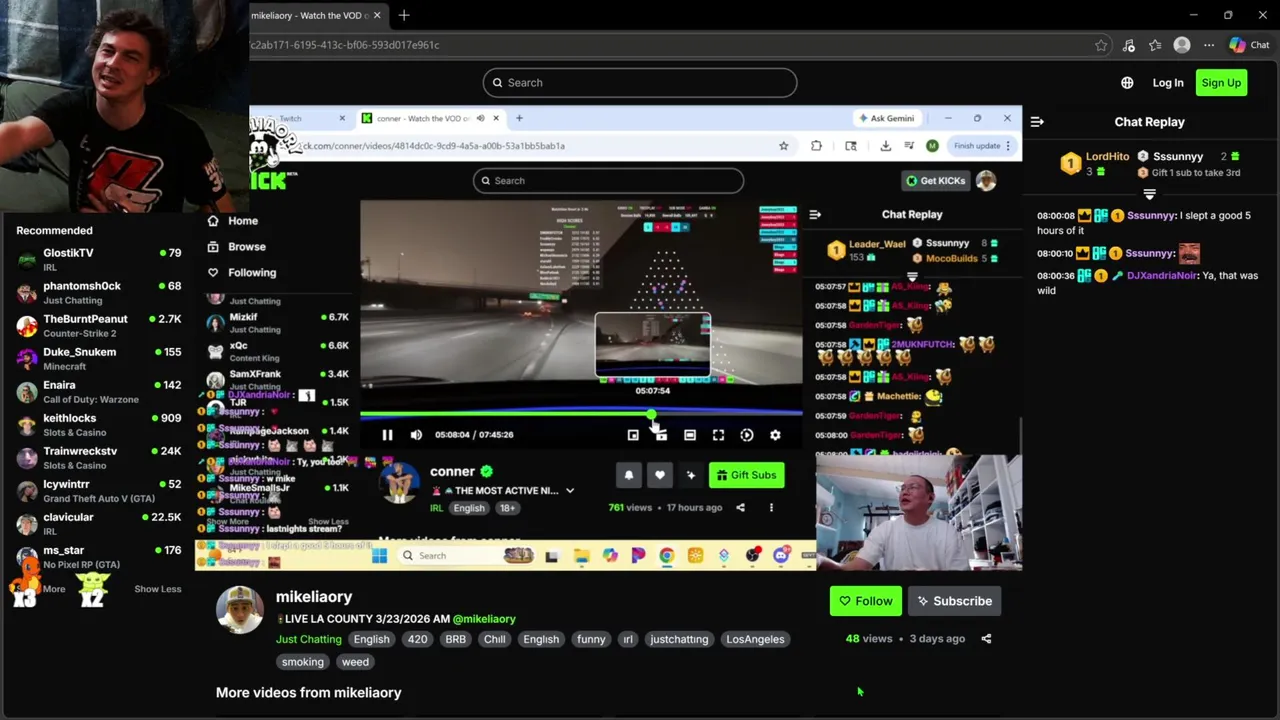Mute the conner VOD audio
This screenshot has height=720, width=1280.
416,435
